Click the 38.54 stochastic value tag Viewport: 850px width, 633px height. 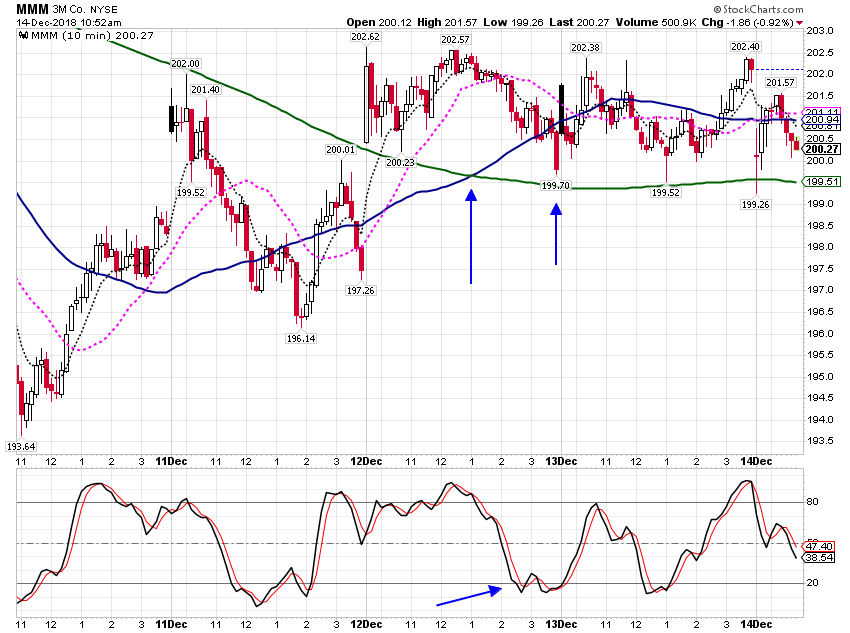[819, 558]
